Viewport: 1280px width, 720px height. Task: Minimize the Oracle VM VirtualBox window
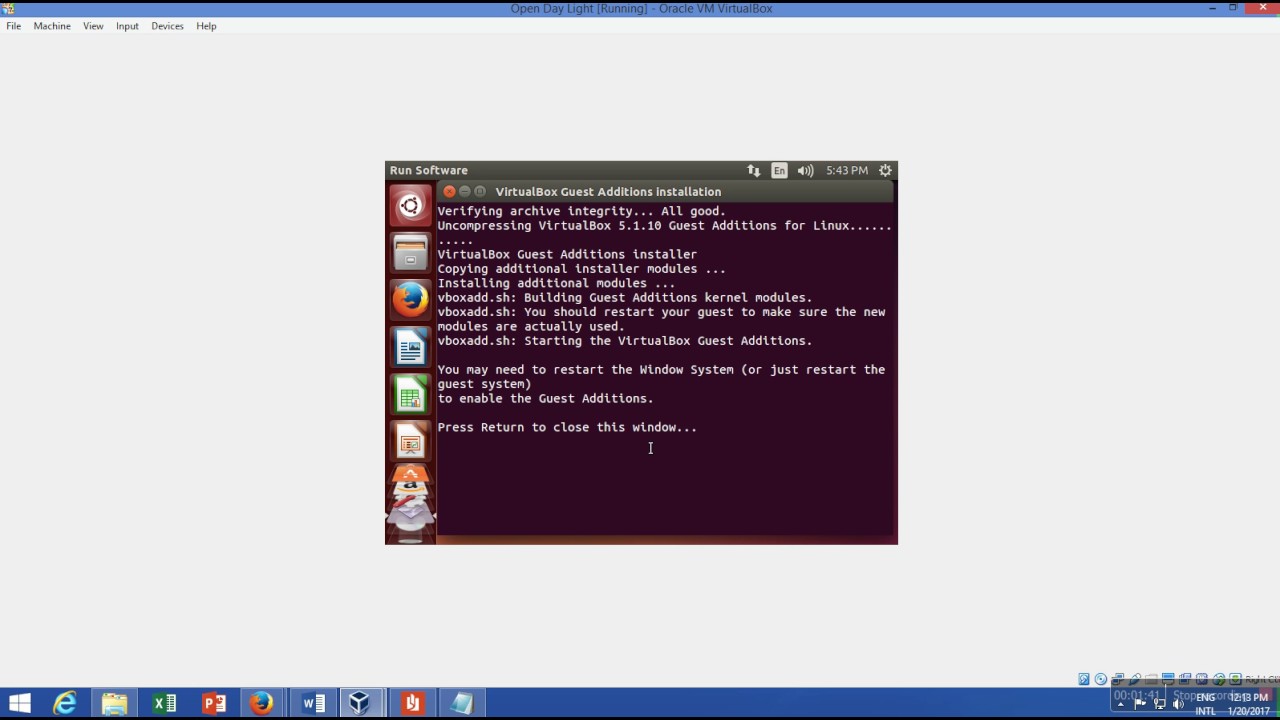pyautogui.click(x=1212, y=8)
